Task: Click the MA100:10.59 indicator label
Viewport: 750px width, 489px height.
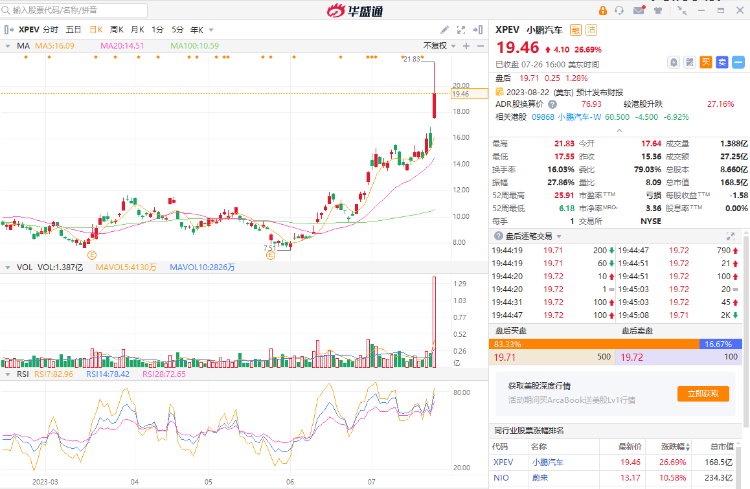Action: [195, 46]
